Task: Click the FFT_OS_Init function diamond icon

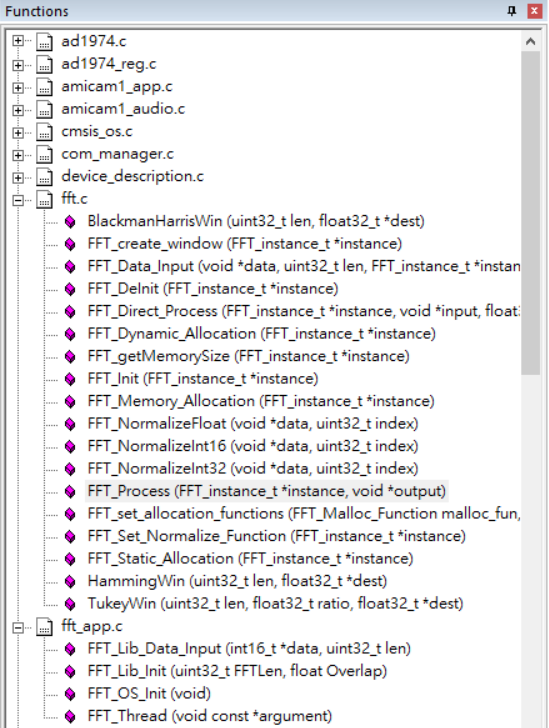Action: [x=70, y=695]
